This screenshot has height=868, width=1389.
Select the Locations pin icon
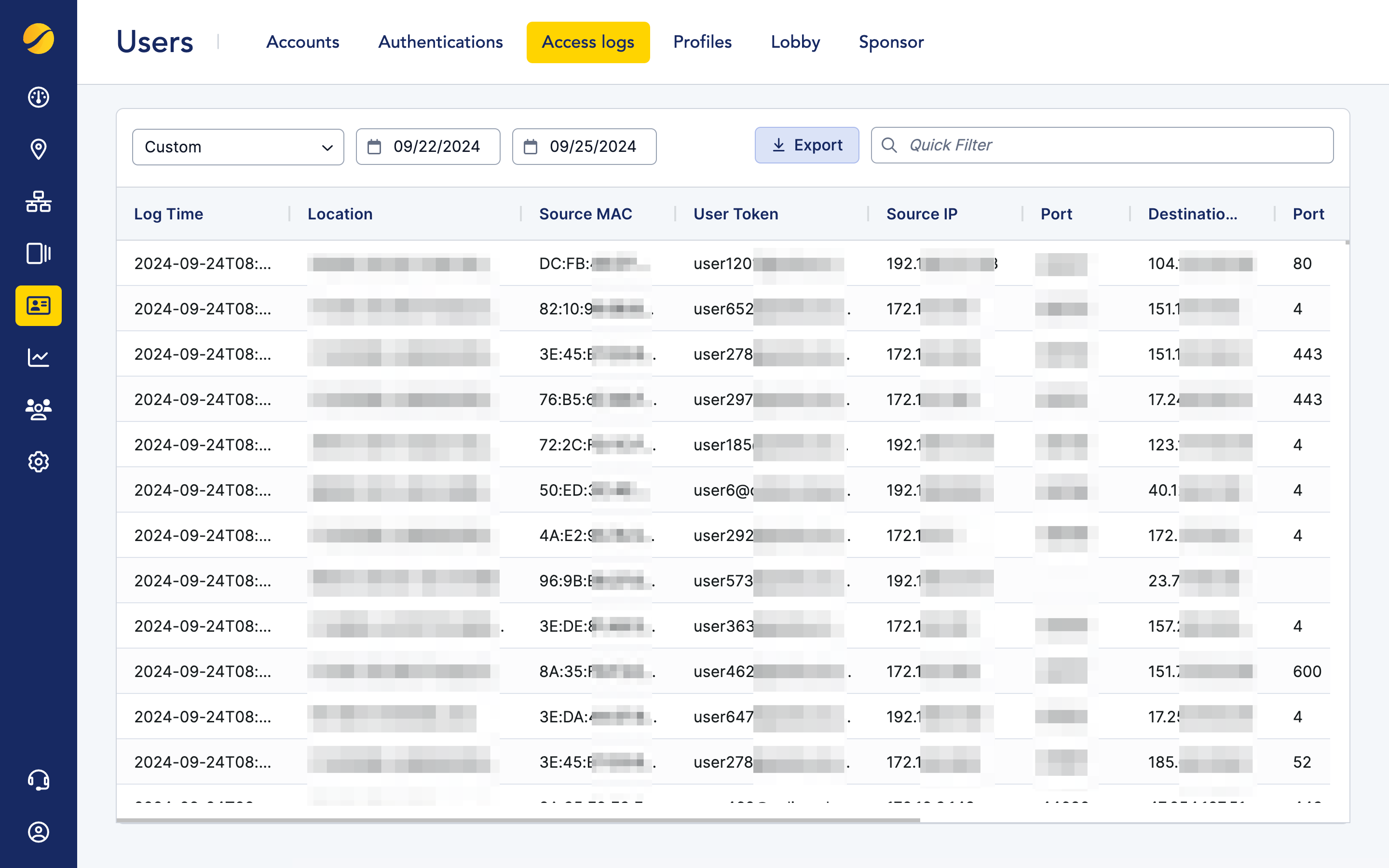38,149
